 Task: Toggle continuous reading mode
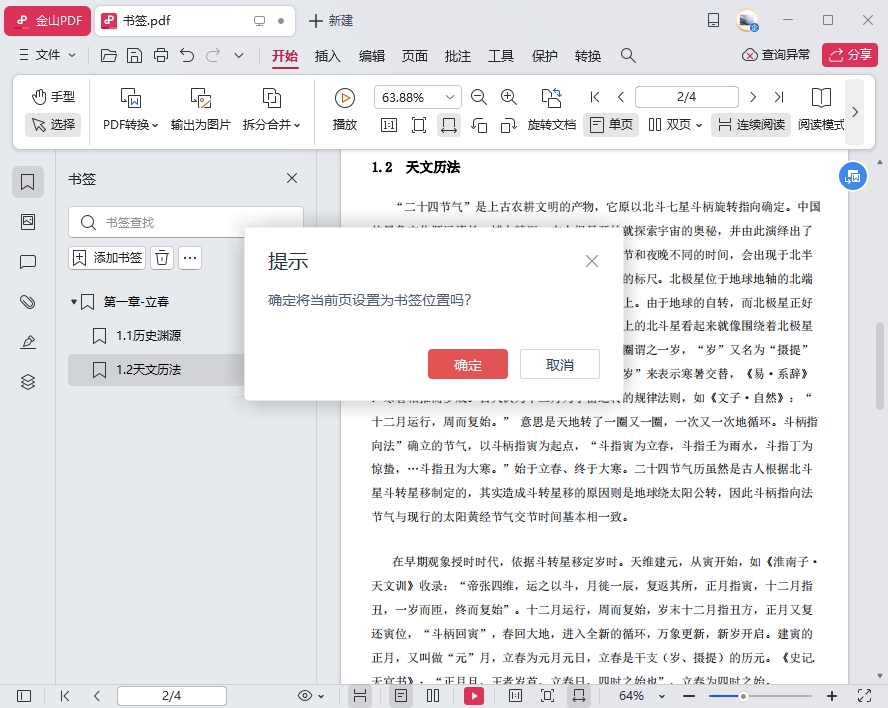[x=750, y=125]
